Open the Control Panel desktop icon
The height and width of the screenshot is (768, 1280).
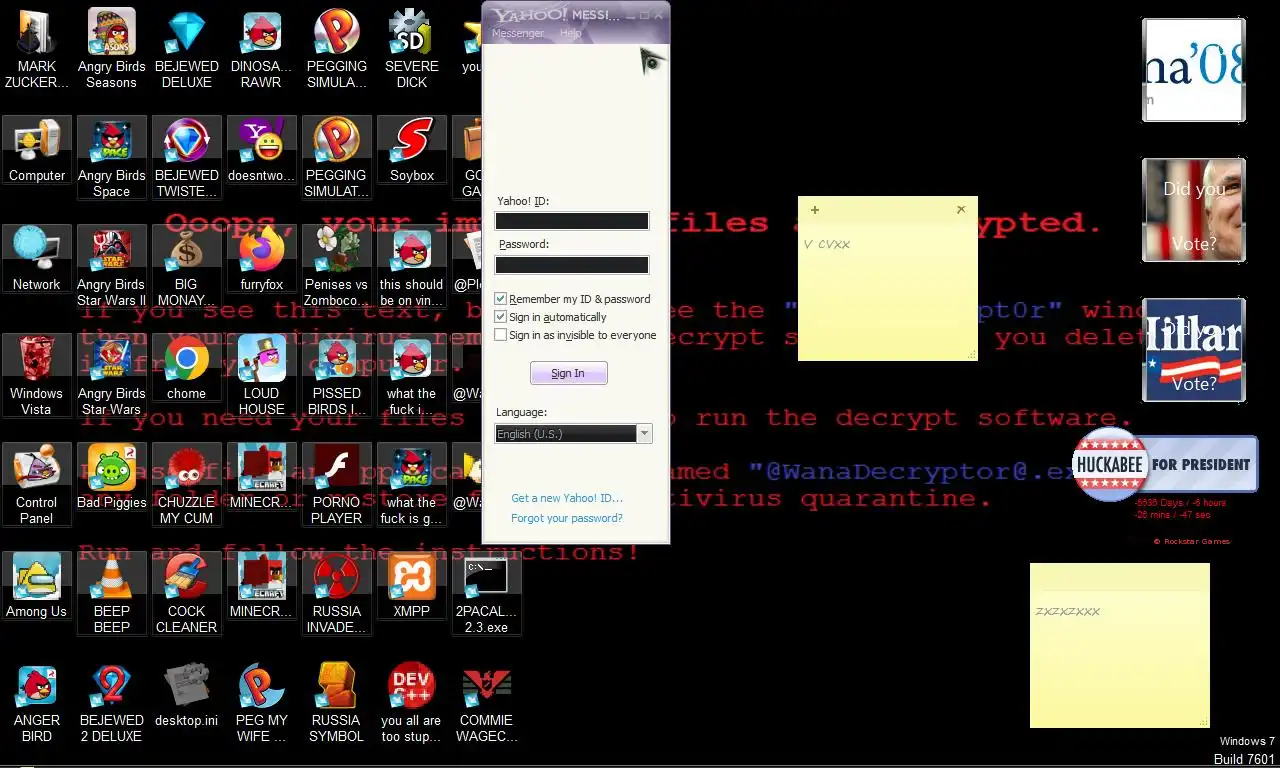(37, 484)
